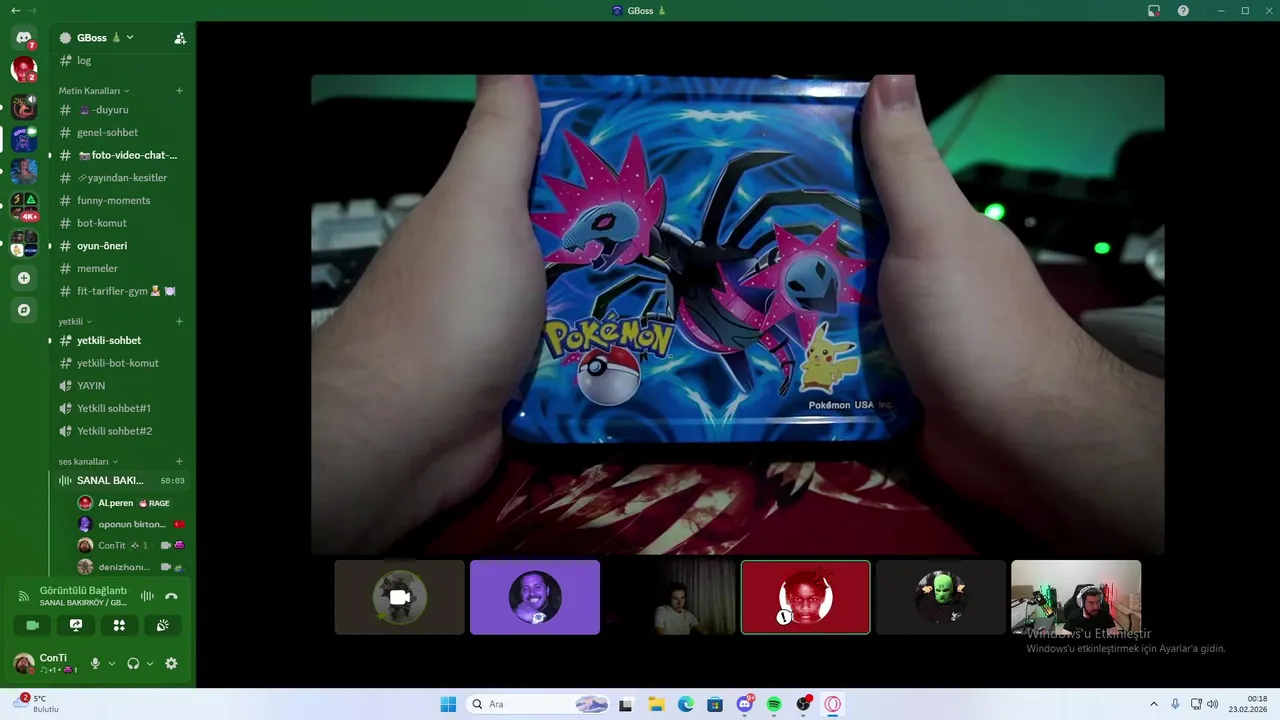The image size is (1280, 720).
Task: Open the genel-sohbet channel
Action: coord(120,132)
